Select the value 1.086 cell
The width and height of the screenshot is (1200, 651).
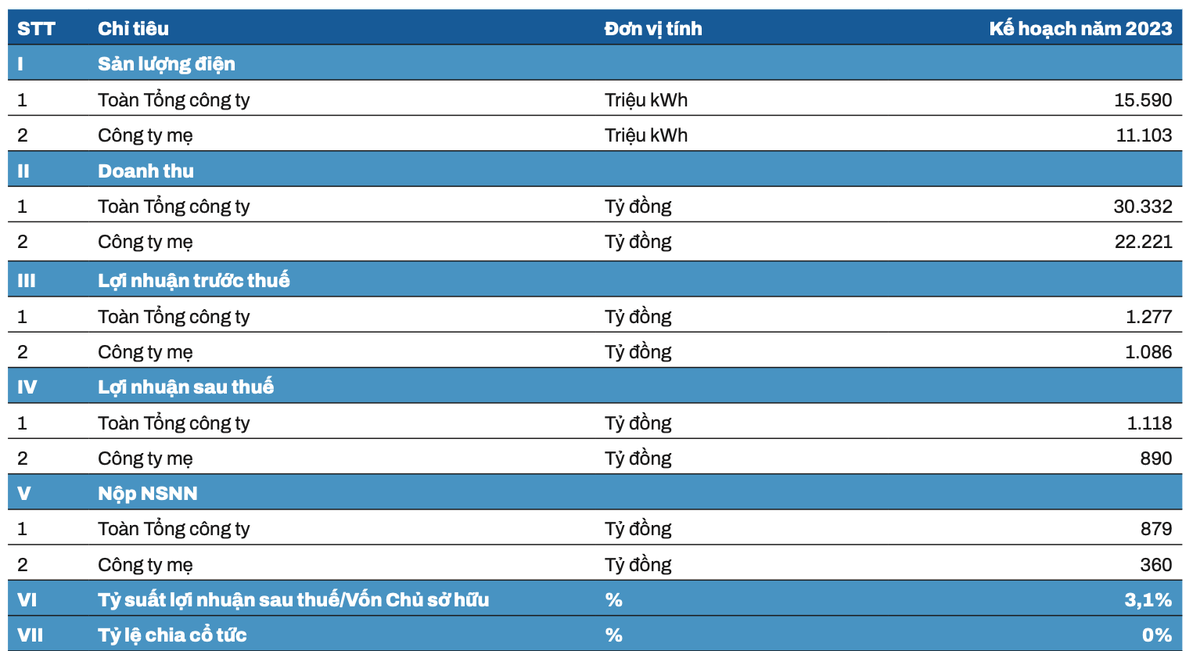pyautogui.click(x=1147, y=352)
